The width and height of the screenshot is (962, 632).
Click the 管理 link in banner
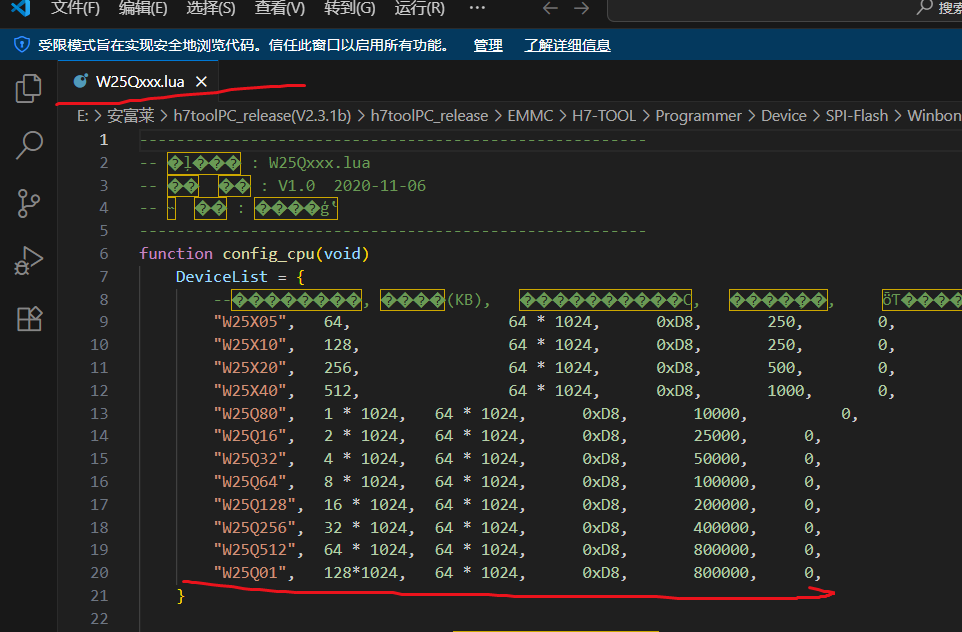(x=488, y=45)
